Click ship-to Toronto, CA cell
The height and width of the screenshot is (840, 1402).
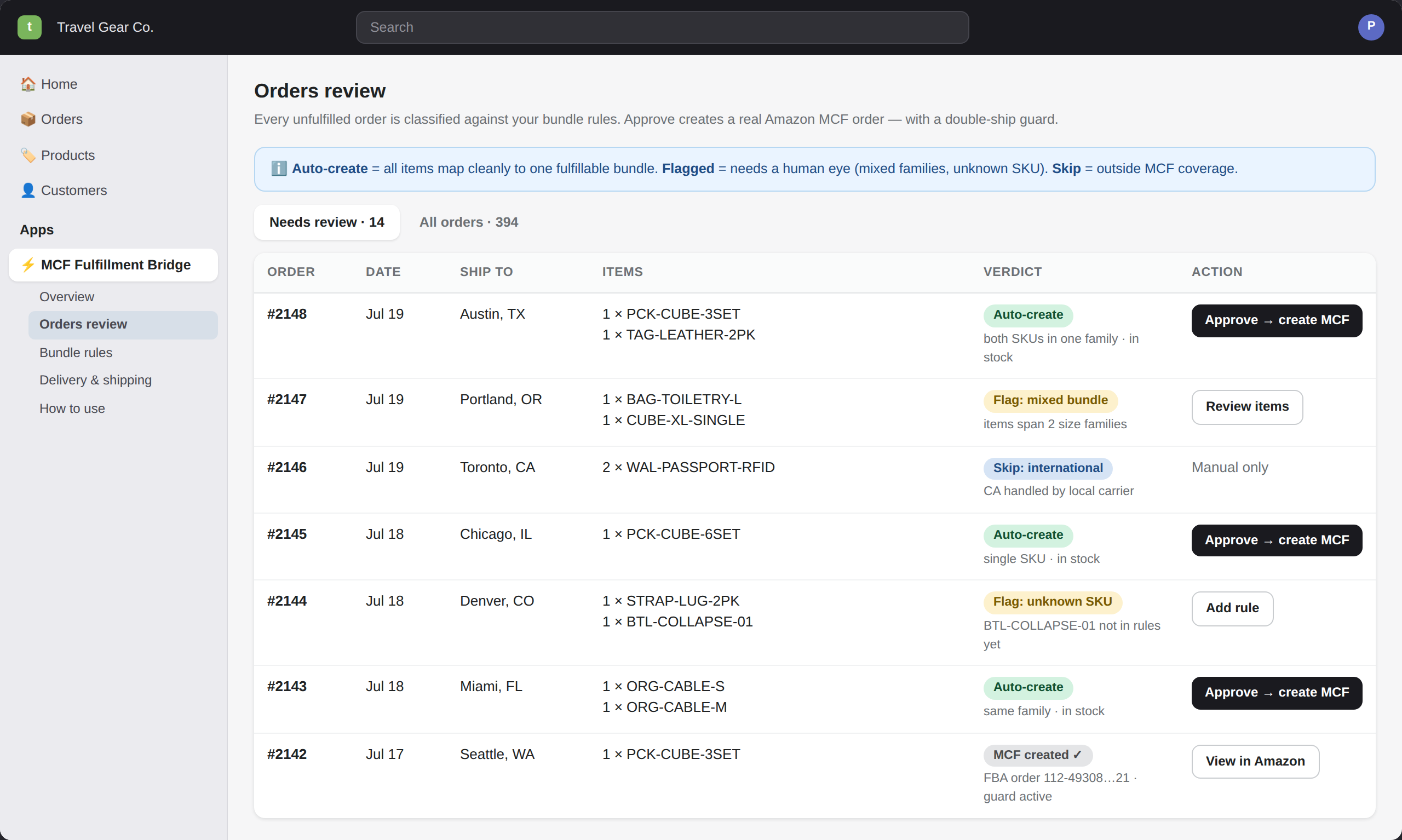497,468
